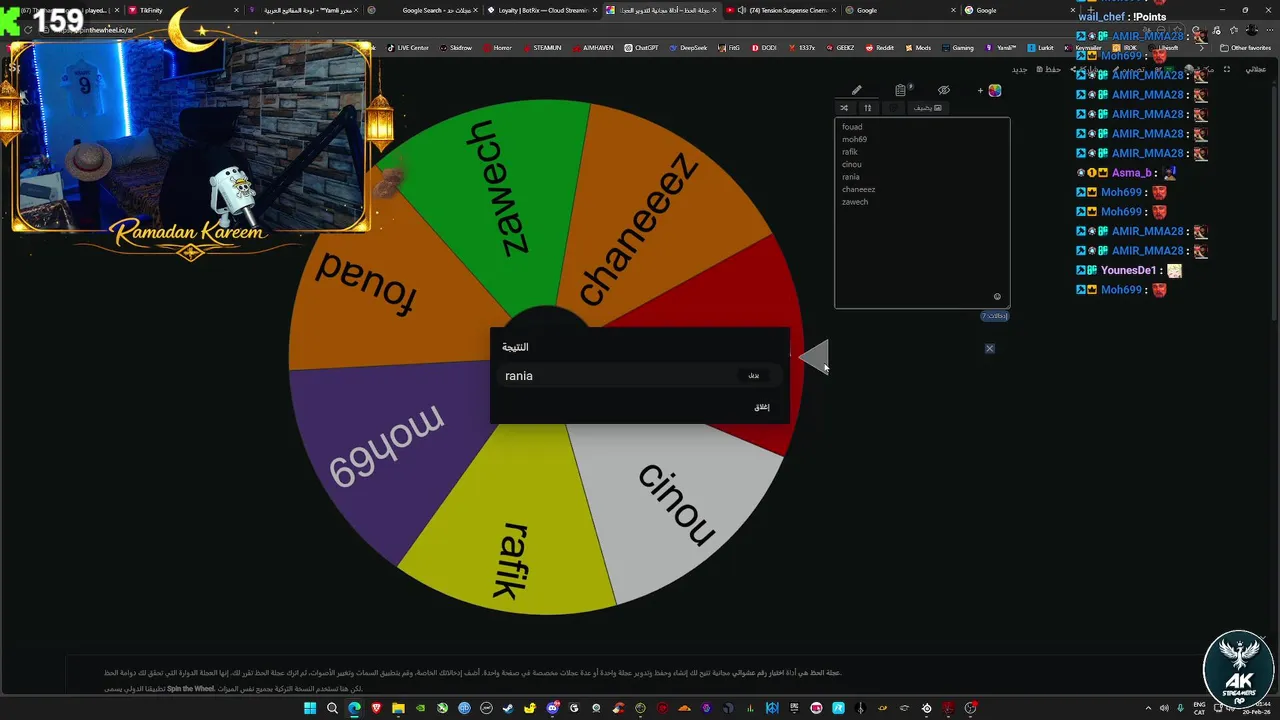This screenshot has height=720, width=1280.
Task: Click the Arabic 'new' wheel menu item
Action: 1019,69
